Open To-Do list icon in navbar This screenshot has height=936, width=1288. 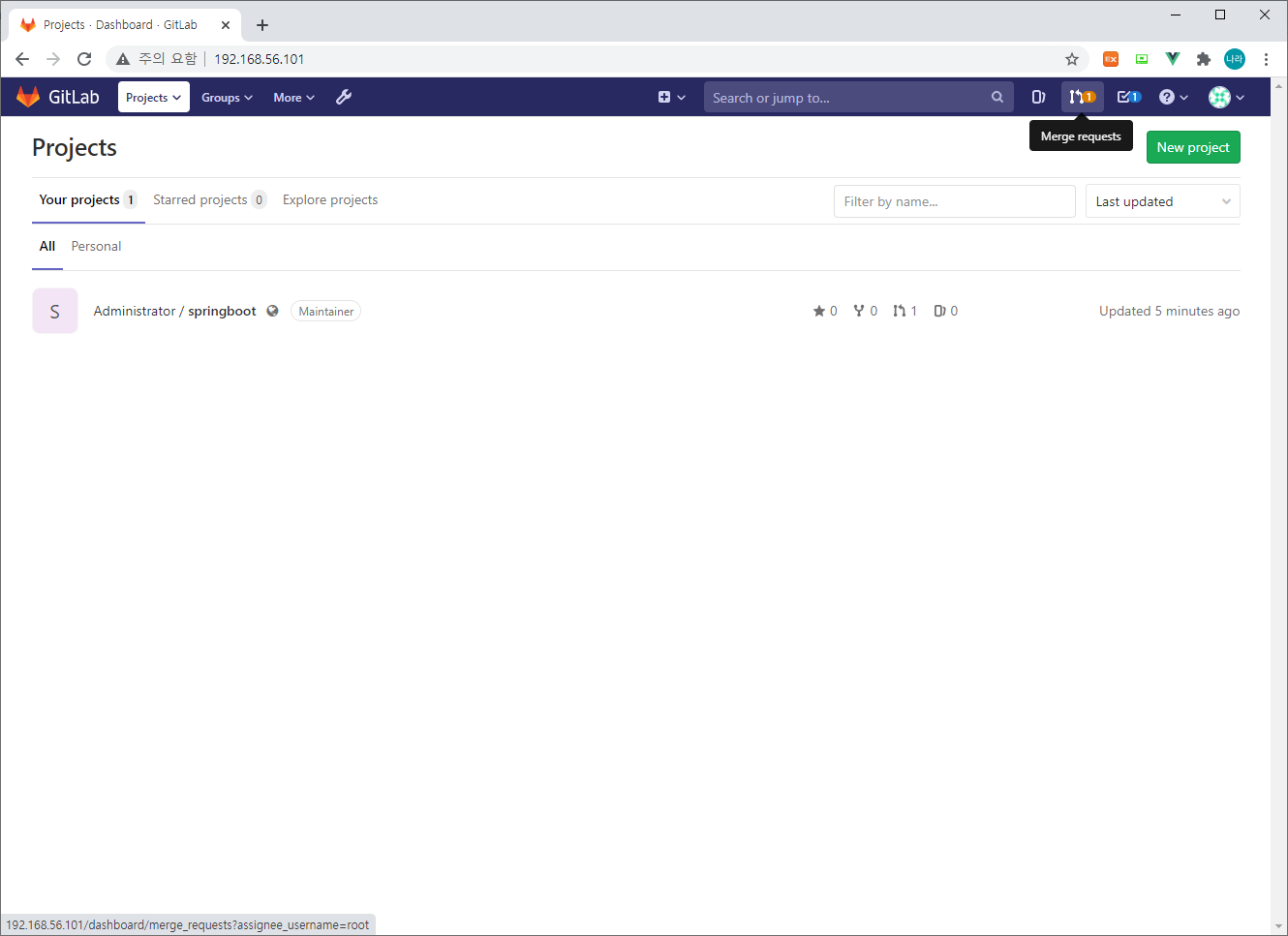click(x=1128, y=97)
